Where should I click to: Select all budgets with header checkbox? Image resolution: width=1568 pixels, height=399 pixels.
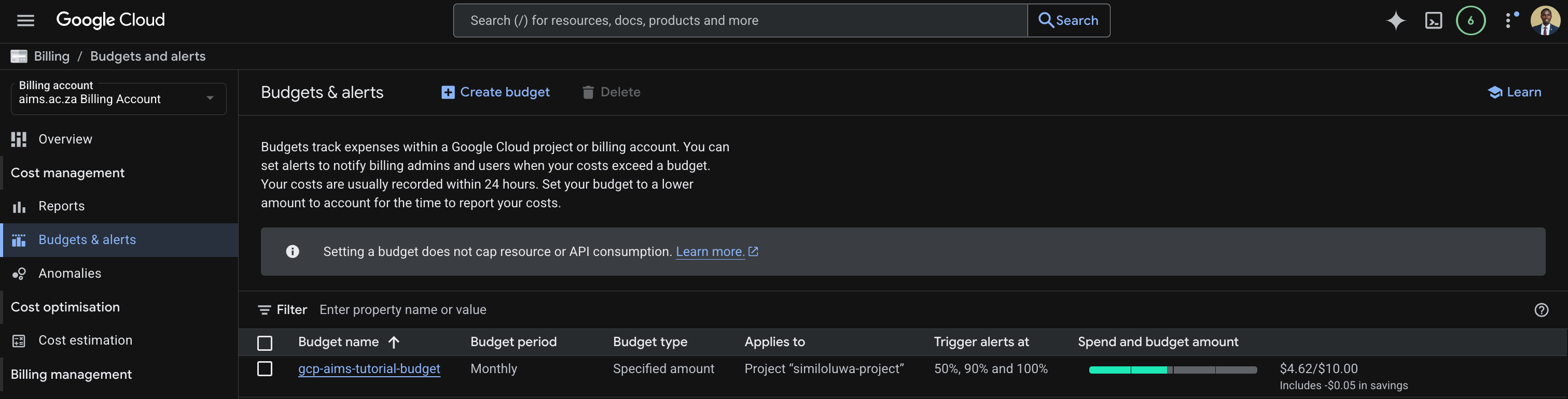click(x=265, y=343)
